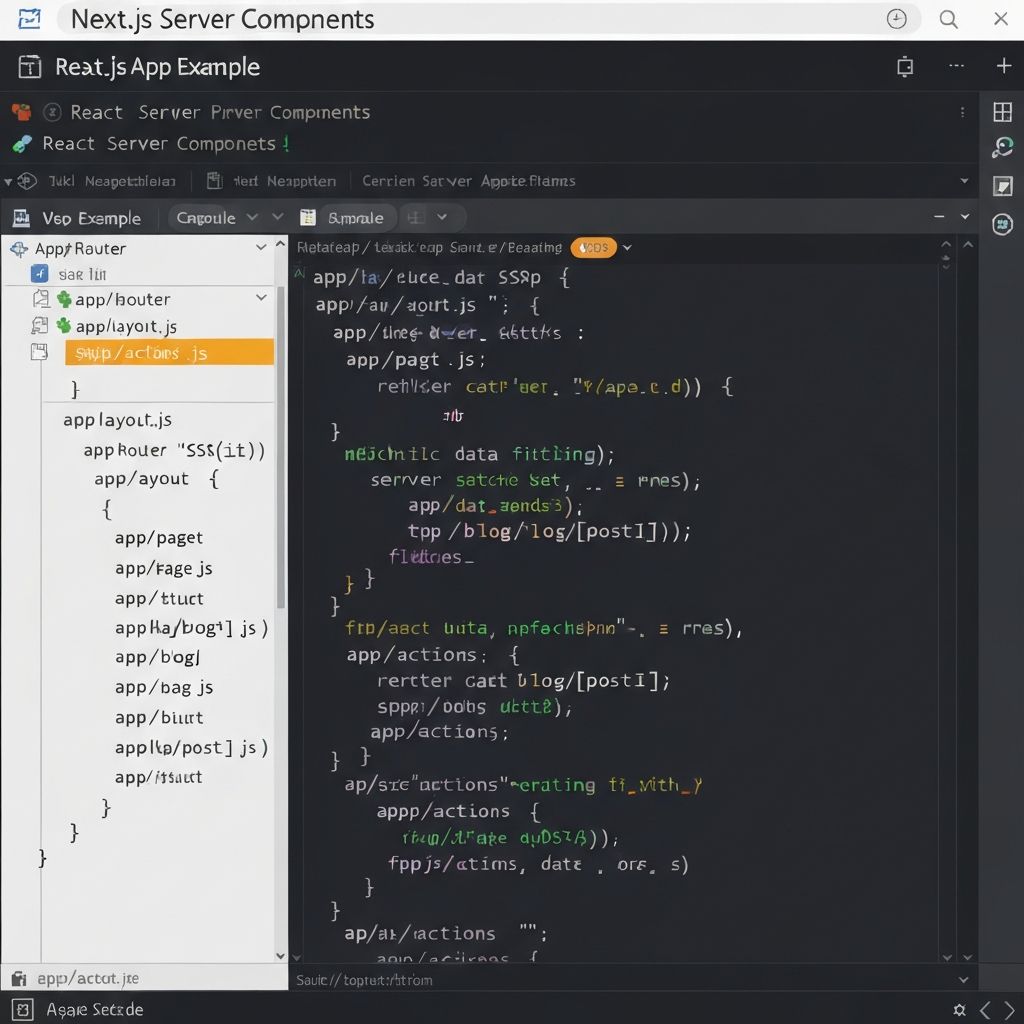Image resolution: width=1024 pixels, height=1024 pixels.
Task: Click the notes panel icon on right edge
Action: 1003,185
